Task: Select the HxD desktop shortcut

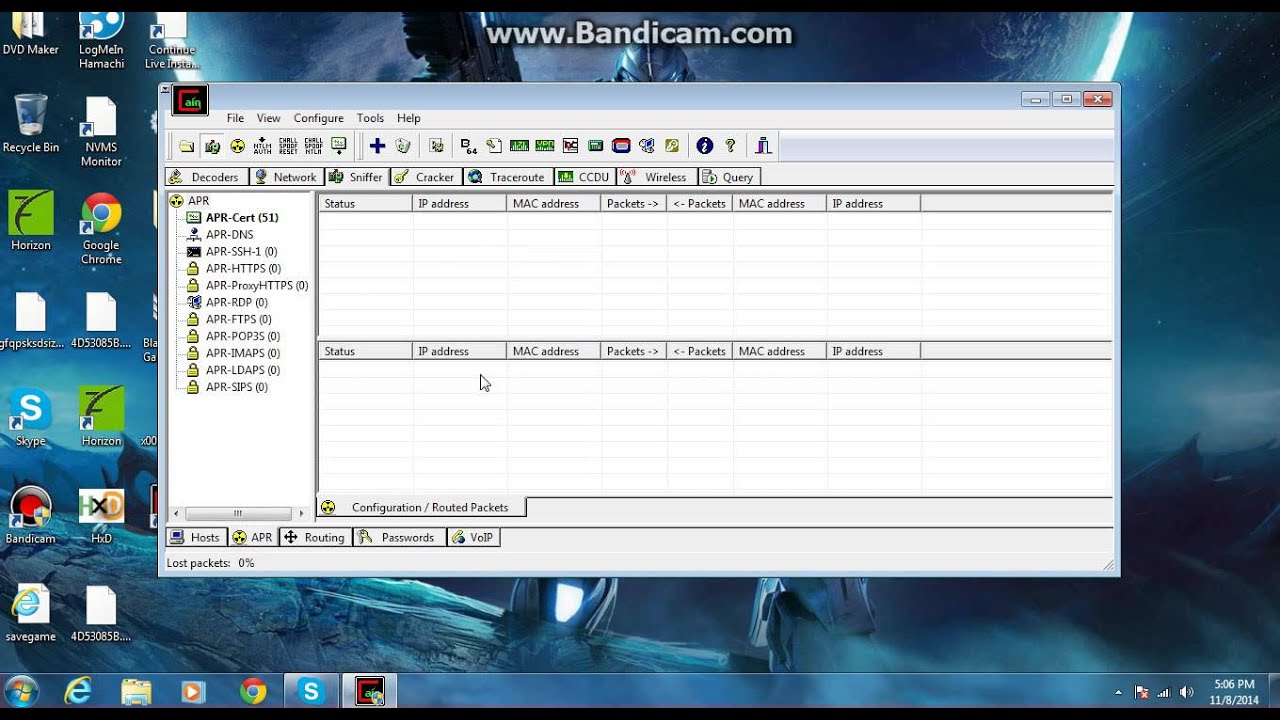Action: pos(102,516)
